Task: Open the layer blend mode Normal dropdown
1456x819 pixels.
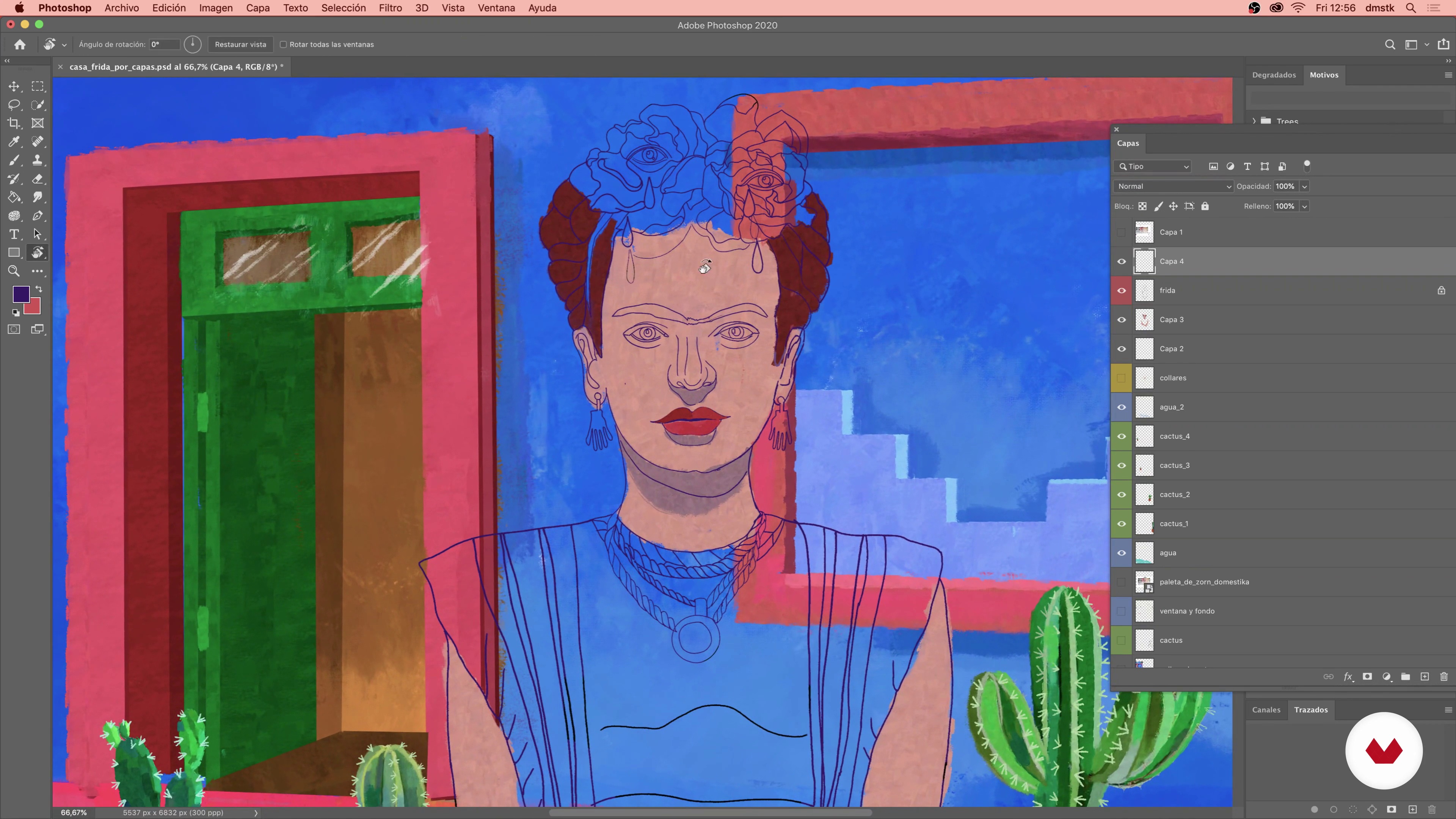Action: pos(1174,187)
